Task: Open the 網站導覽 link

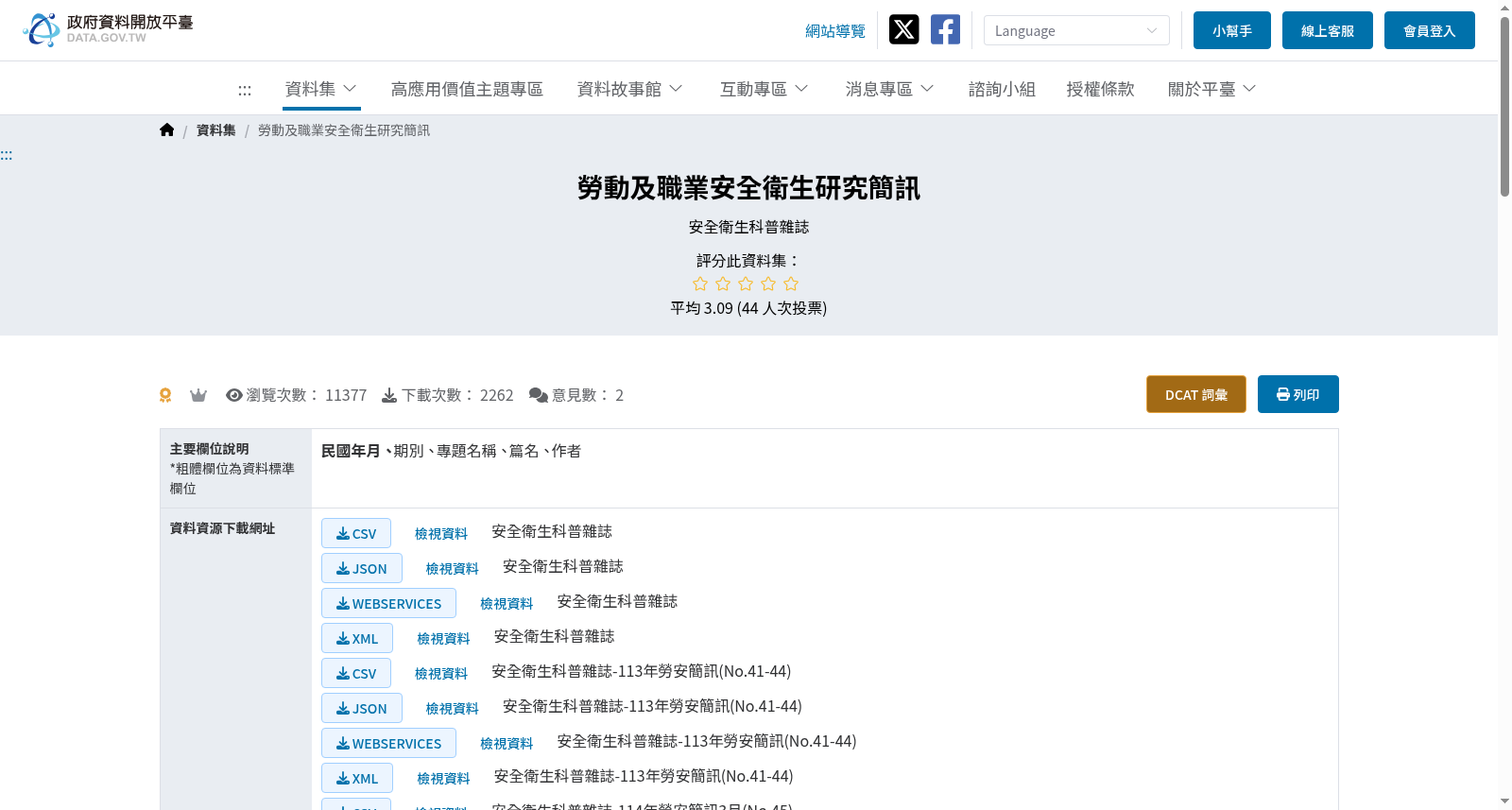Action: pos(835,31)
